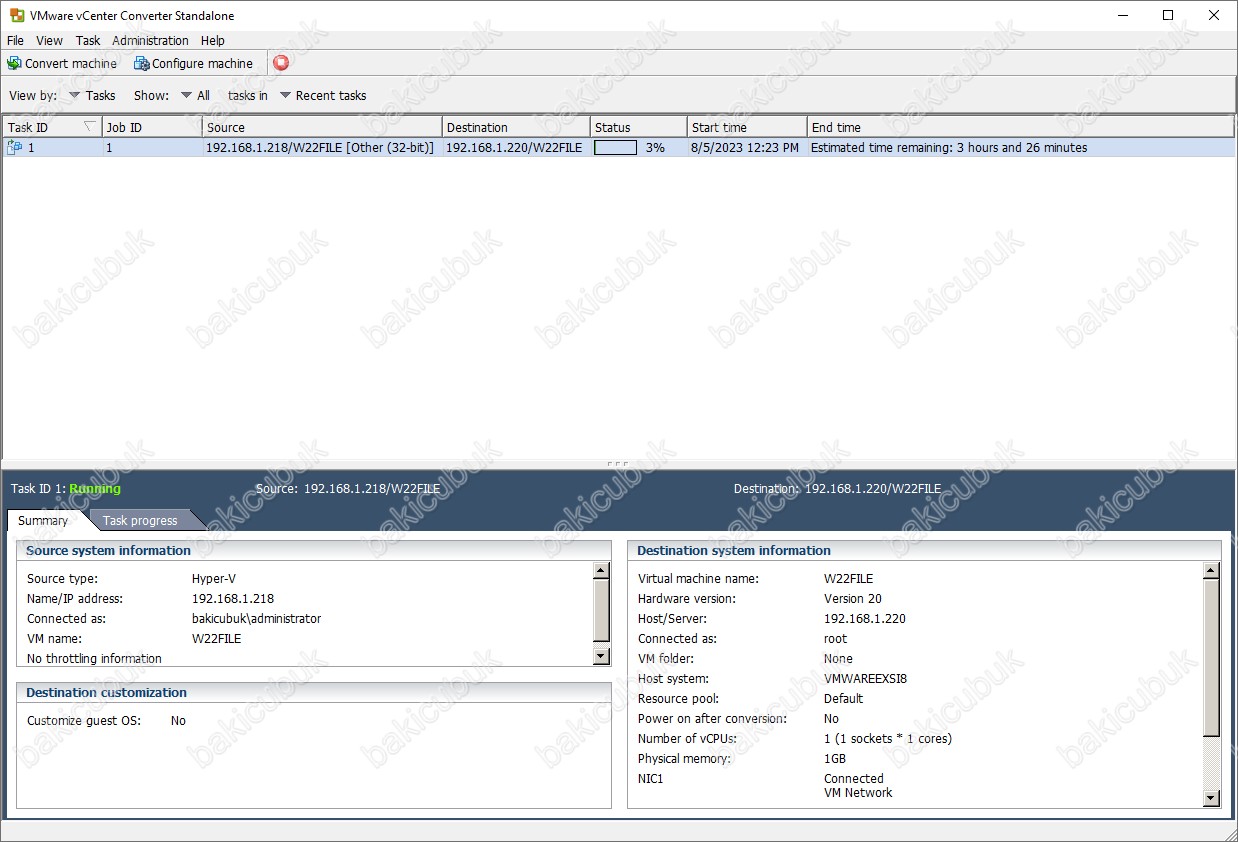Click the Source system information heading
The height and width of the screenshot is (842, 1238).
pos(108,551)
